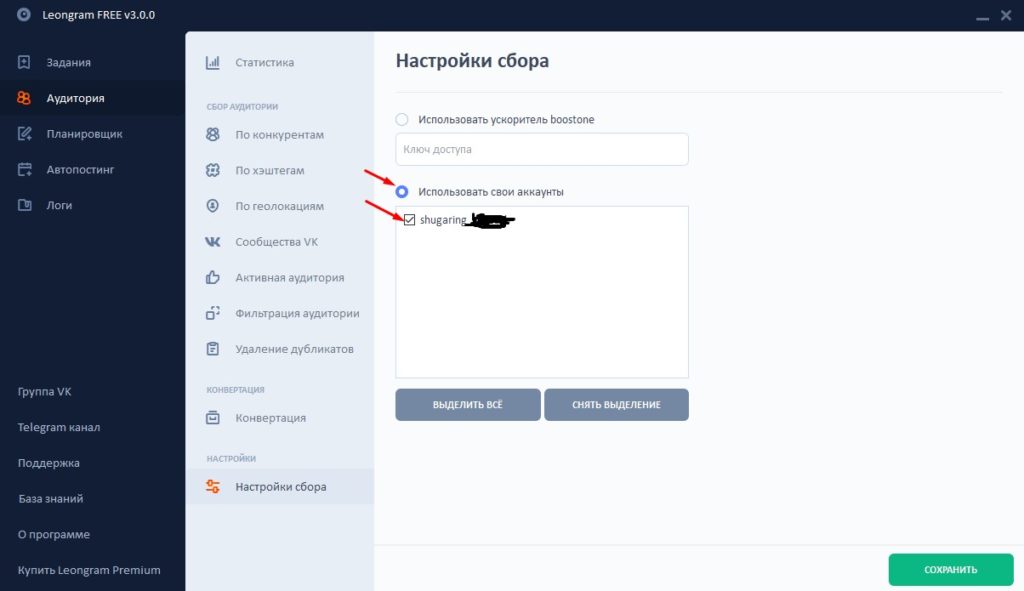This screenshot has height=591, width=1024.
Task: Click the Задания sidebar icon
Action: coord(24,62)
